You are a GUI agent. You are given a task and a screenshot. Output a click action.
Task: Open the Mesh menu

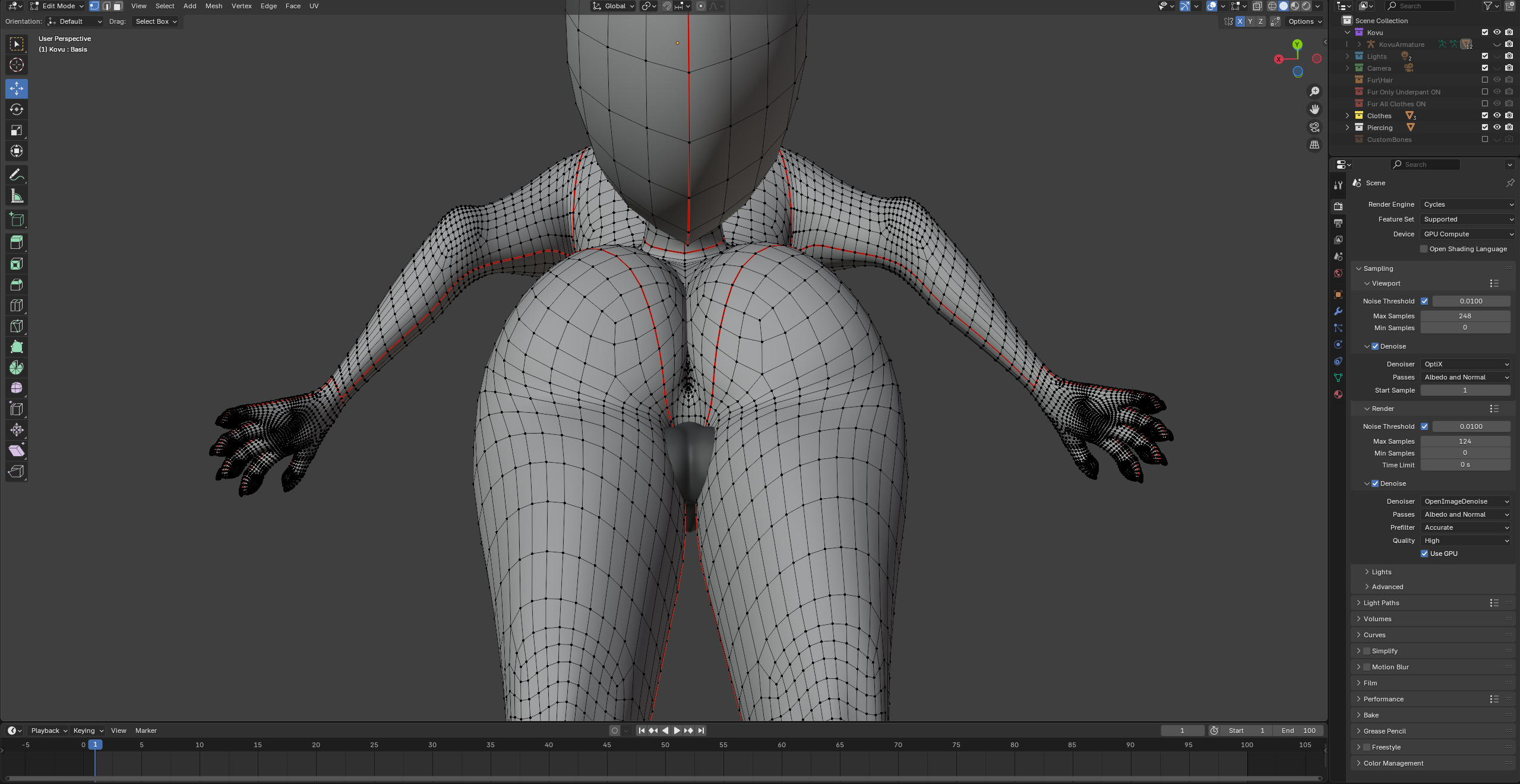tap(214, 6)
